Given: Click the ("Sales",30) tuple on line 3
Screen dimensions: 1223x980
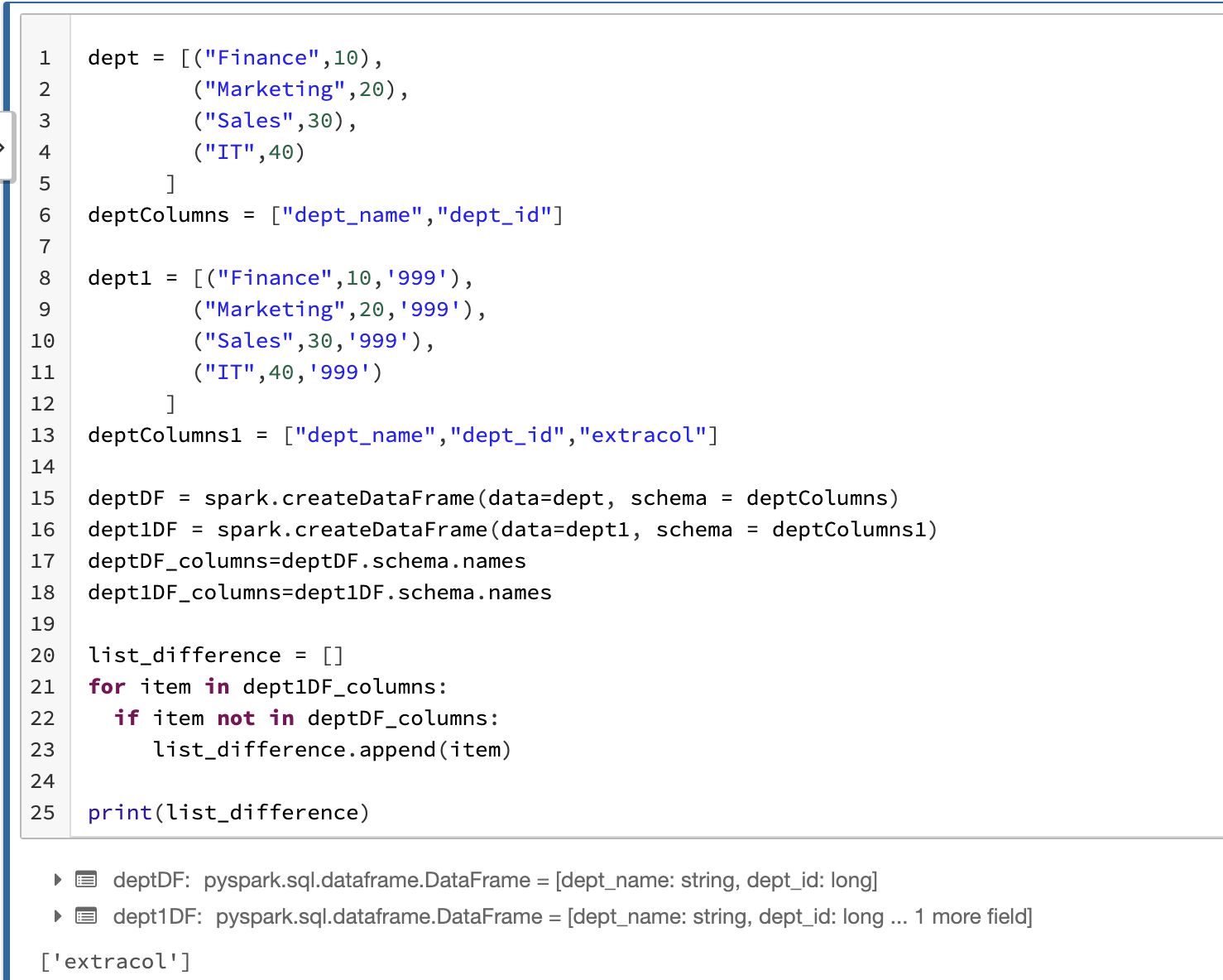Looking at the screenshot, I should pos(269,120).
